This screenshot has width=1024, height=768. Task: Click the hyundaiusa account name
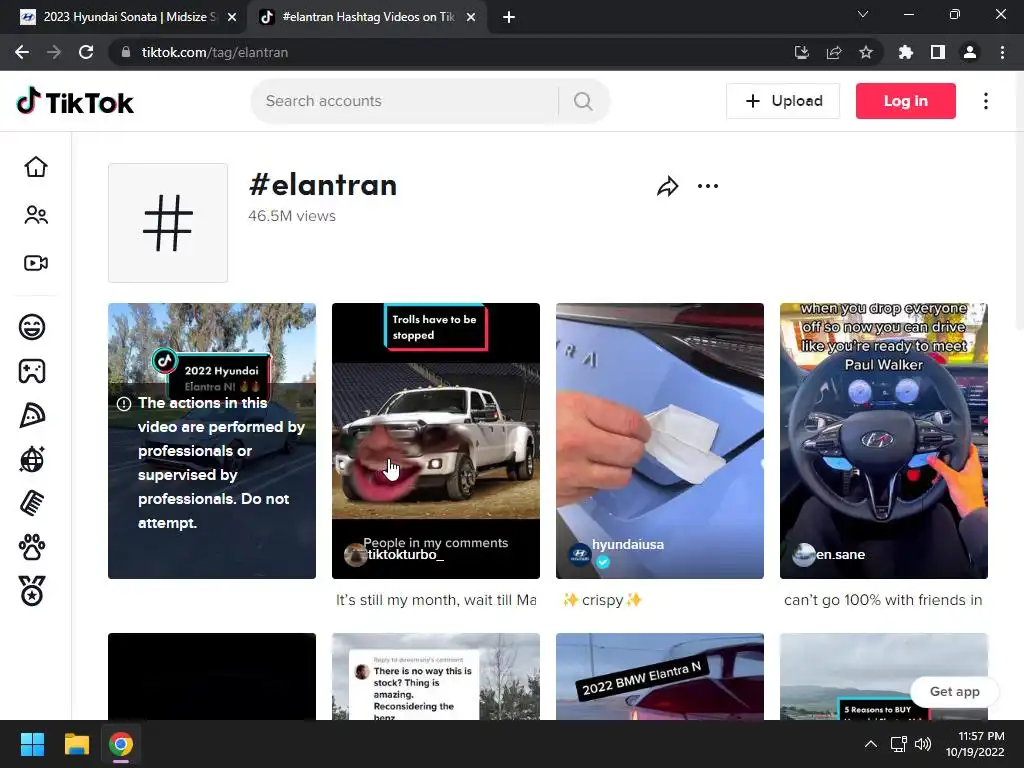628,545
